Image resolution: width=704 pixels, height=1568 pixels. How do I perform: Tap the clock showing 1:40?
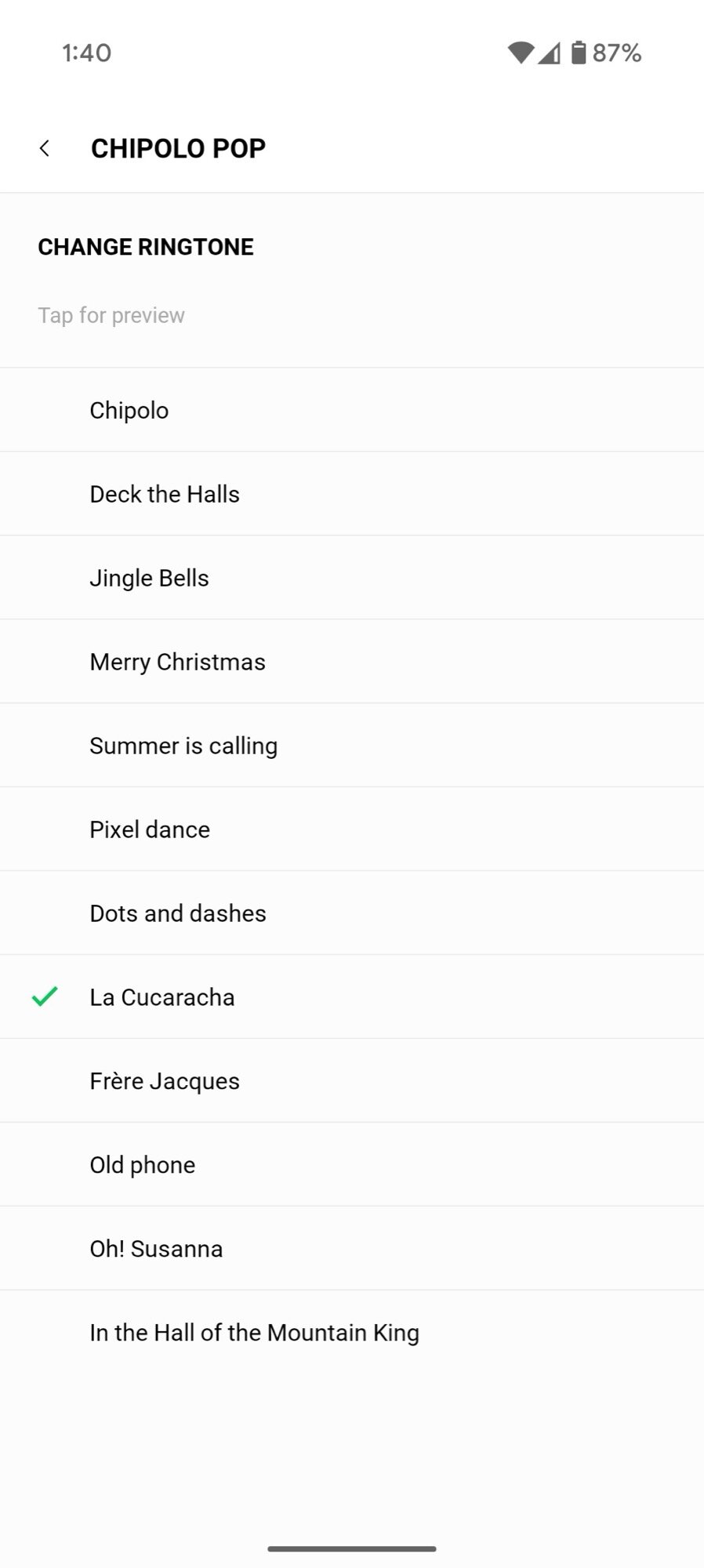coord(86,53)
